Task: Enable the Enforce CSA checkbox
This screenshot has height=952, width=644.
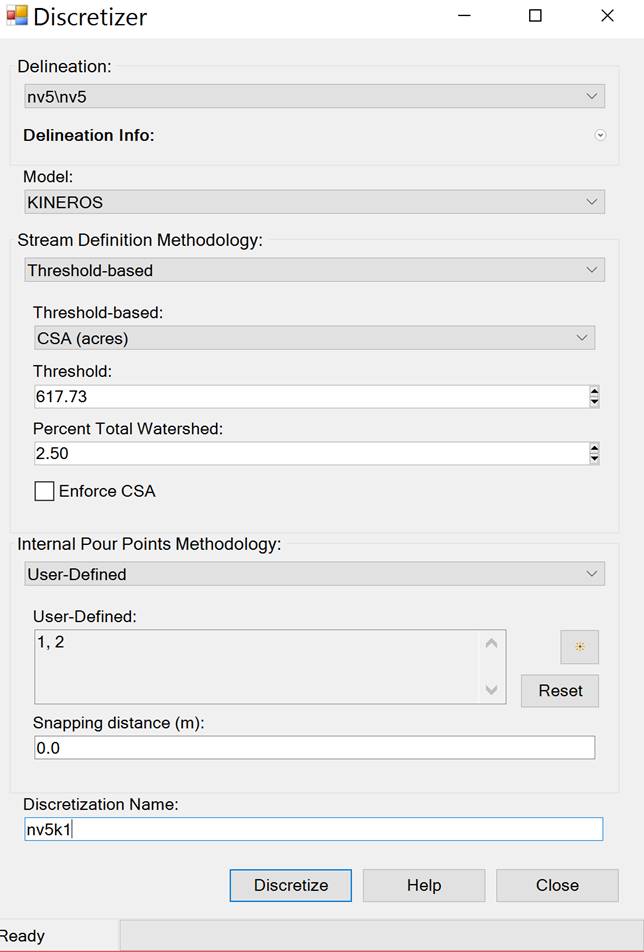Action: point(44,491)
